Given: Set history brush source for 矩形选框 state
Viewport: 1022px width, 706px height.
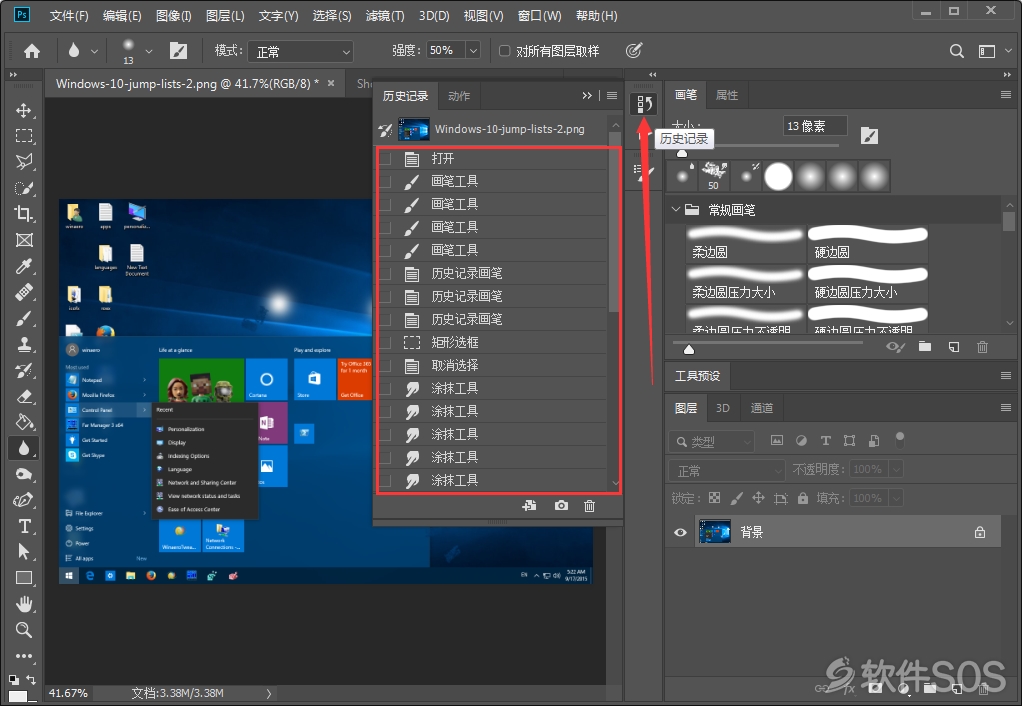Looking at the screenshot, I should point(385,342).
